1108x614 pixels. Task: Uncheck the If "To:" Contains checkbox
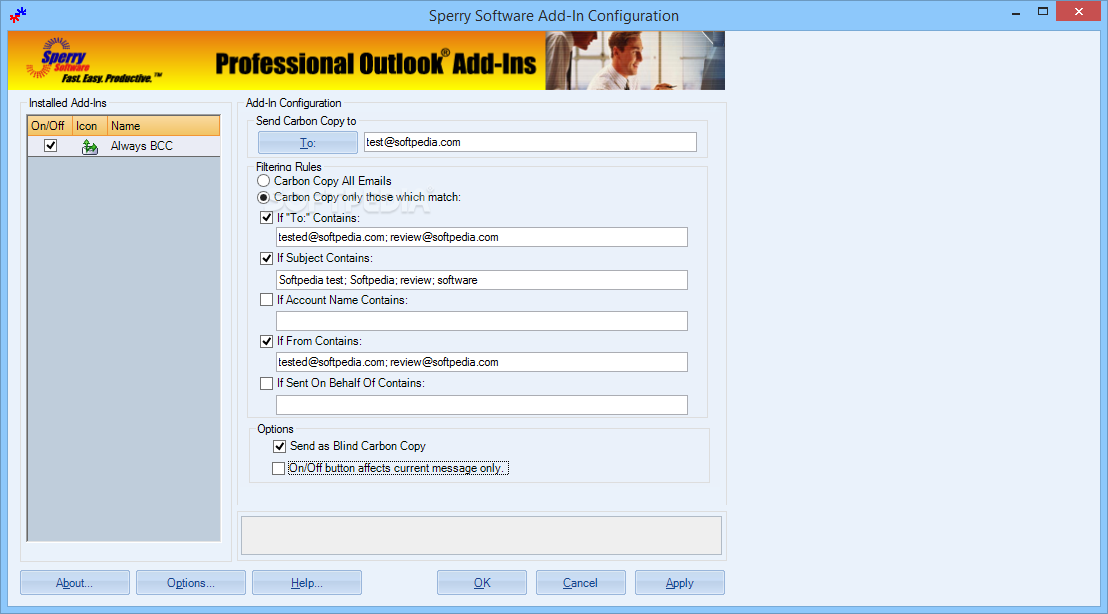pyautogui.click(x=266, y=218)
